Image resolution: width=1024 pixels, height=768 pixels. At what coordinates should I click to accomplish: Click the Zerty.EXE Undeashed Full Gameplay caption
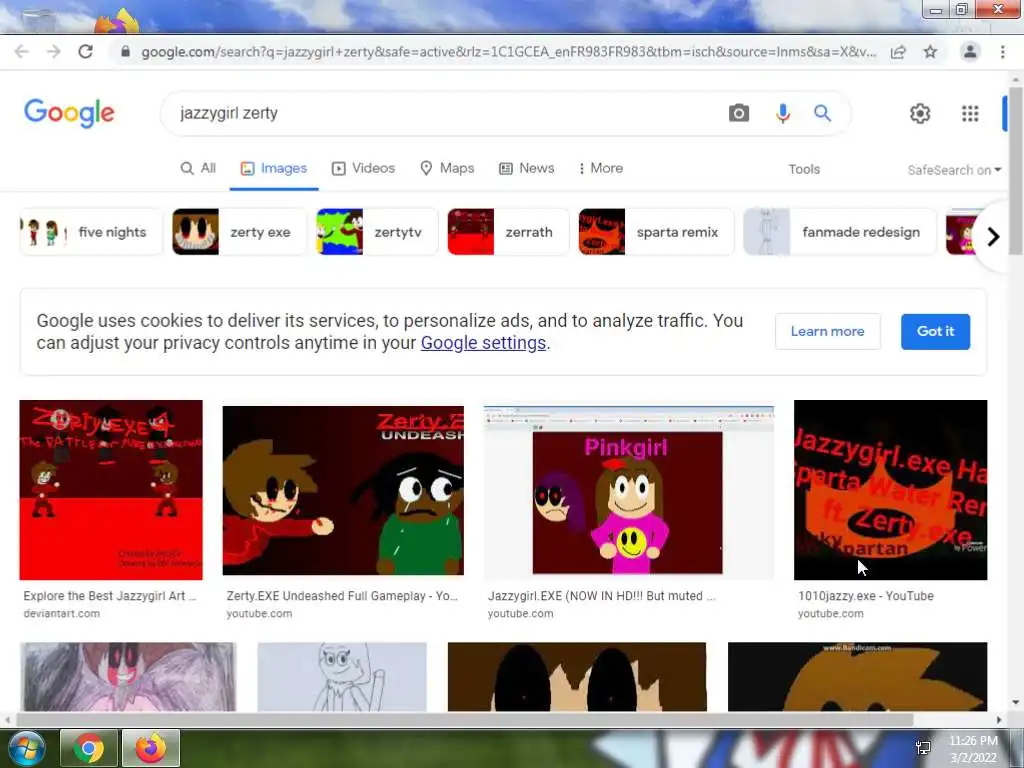(342, 596)
